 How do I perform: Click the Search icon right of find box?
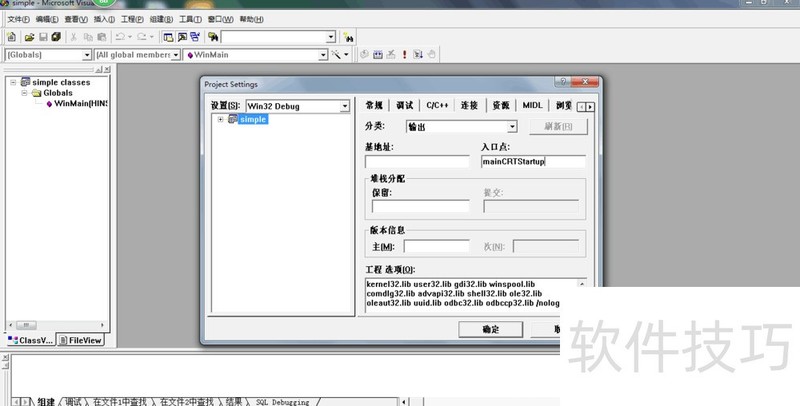point(348,37)
